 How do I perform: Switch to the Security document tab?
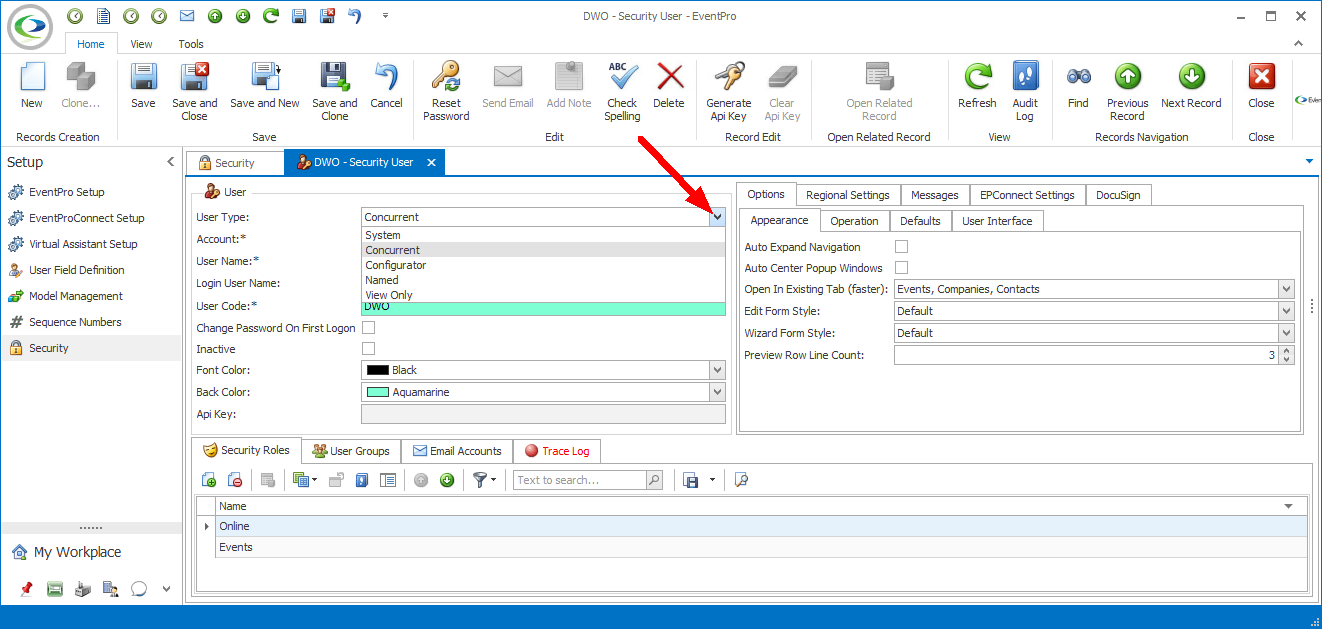[235, 163]
